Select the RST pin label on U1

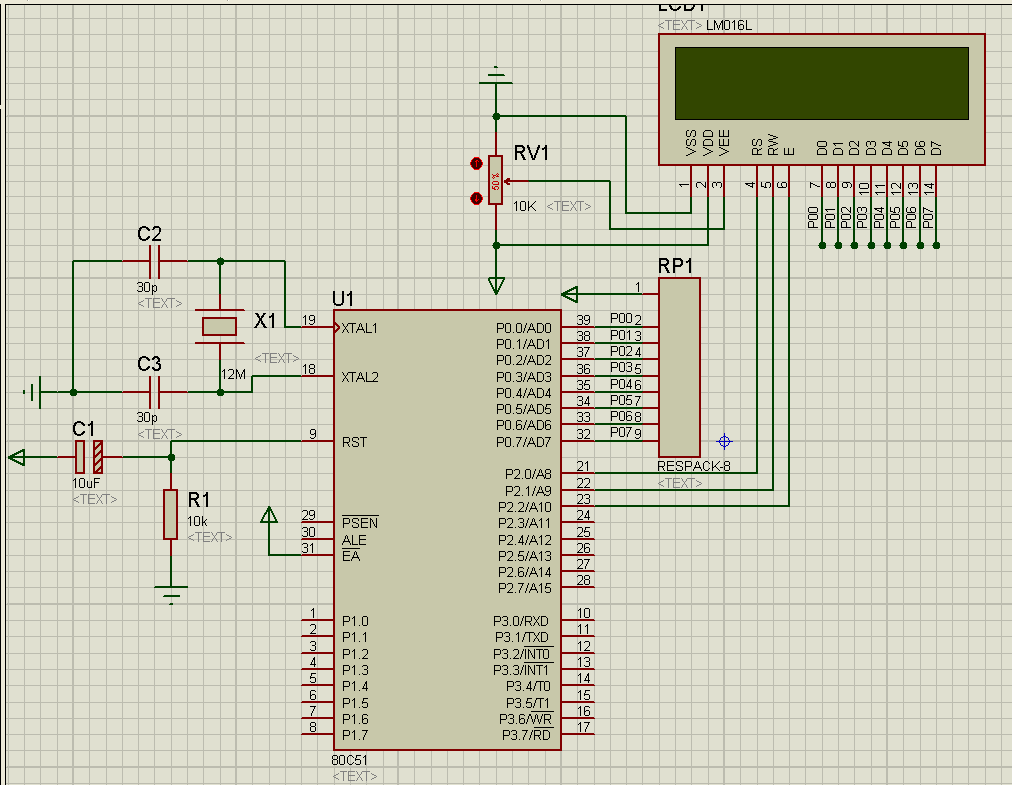pyautogui.click(x=354, y=442)
